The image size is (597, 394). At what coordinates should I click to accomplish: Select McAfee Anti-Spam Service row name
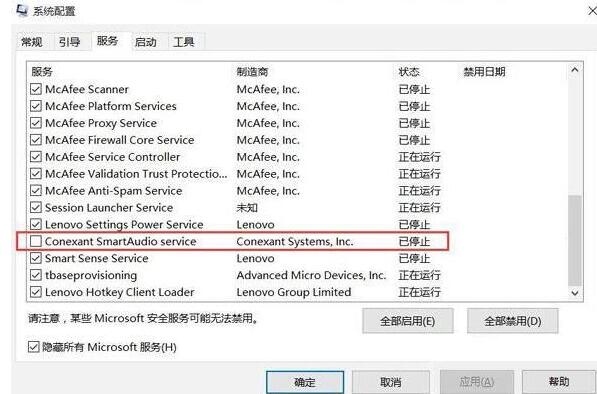pyautogui.click(x=113, y=190)
